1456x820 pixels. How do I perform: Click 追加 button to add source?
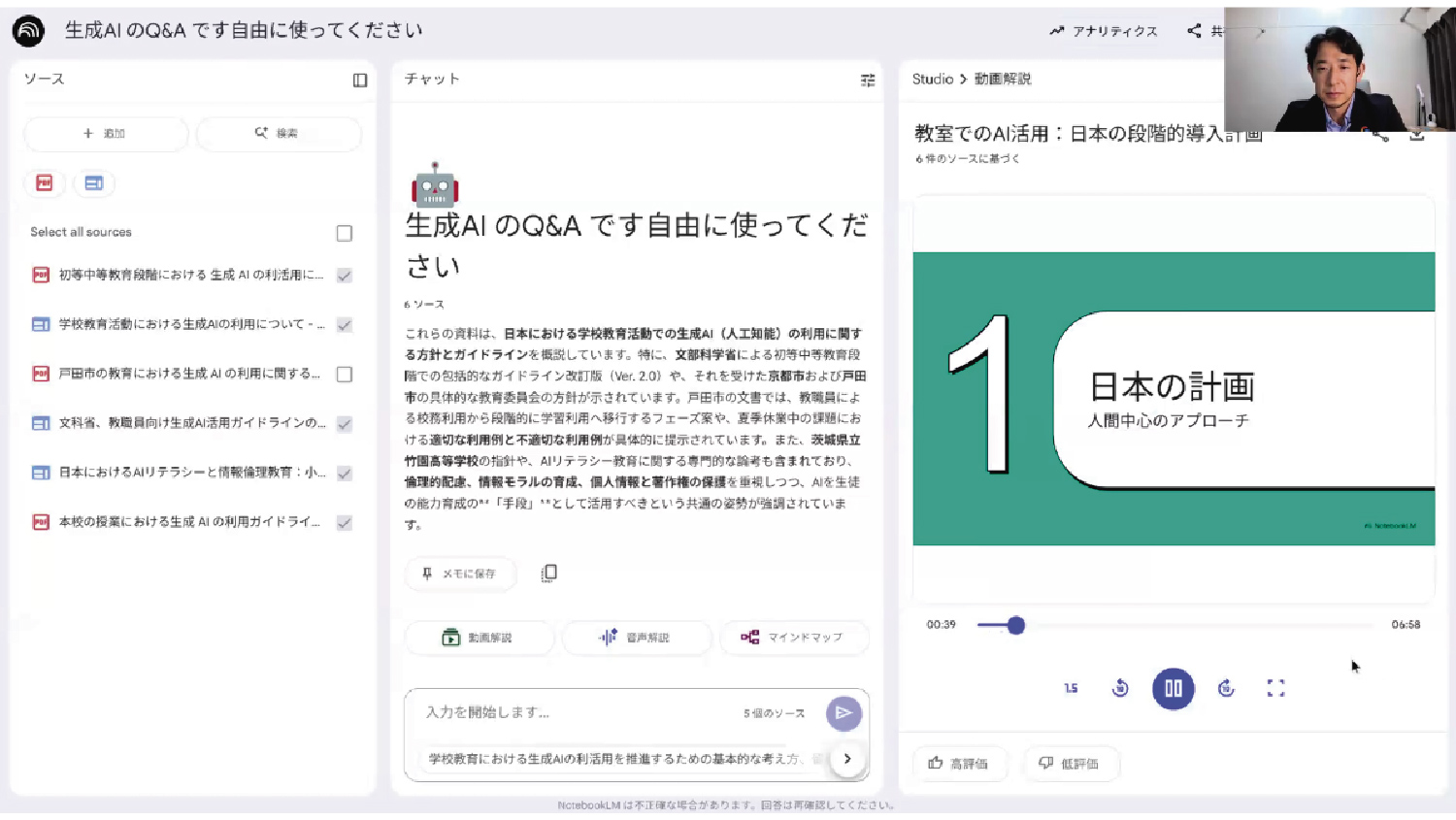click(105, 134)
